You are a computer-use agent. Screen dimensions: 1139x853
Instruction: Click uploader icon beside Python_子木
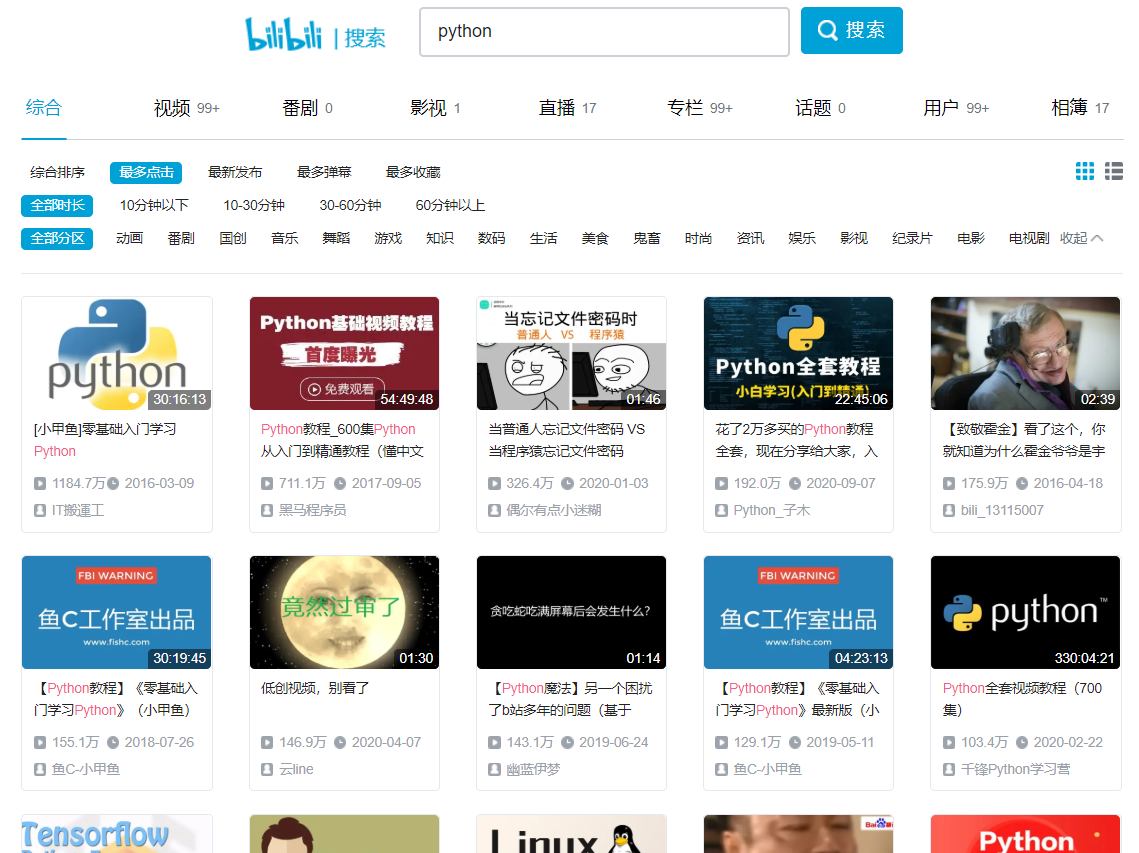(721, 511)
